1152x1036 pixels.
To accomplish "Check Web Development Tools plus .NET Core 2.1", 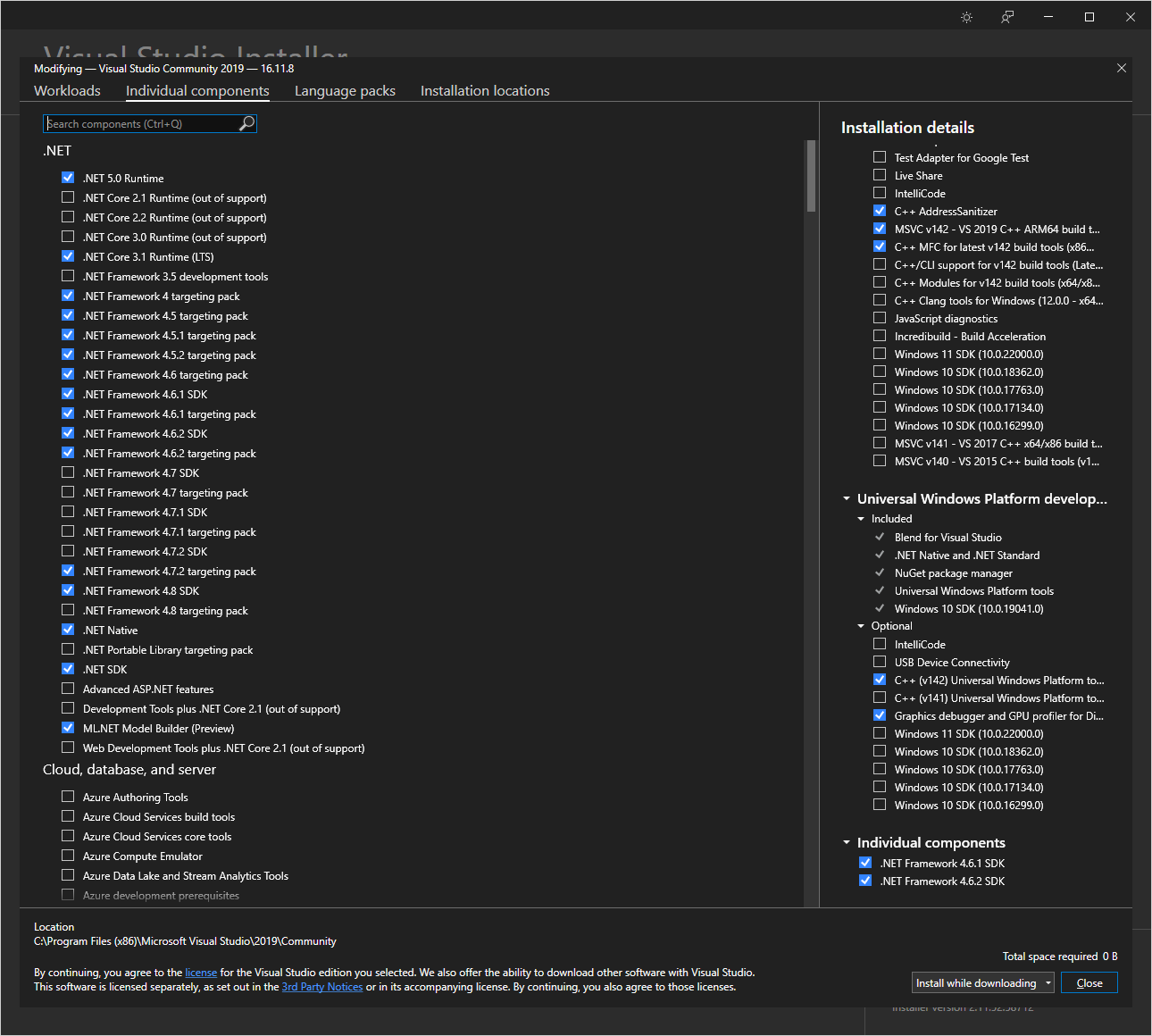I will pos(68,748).
